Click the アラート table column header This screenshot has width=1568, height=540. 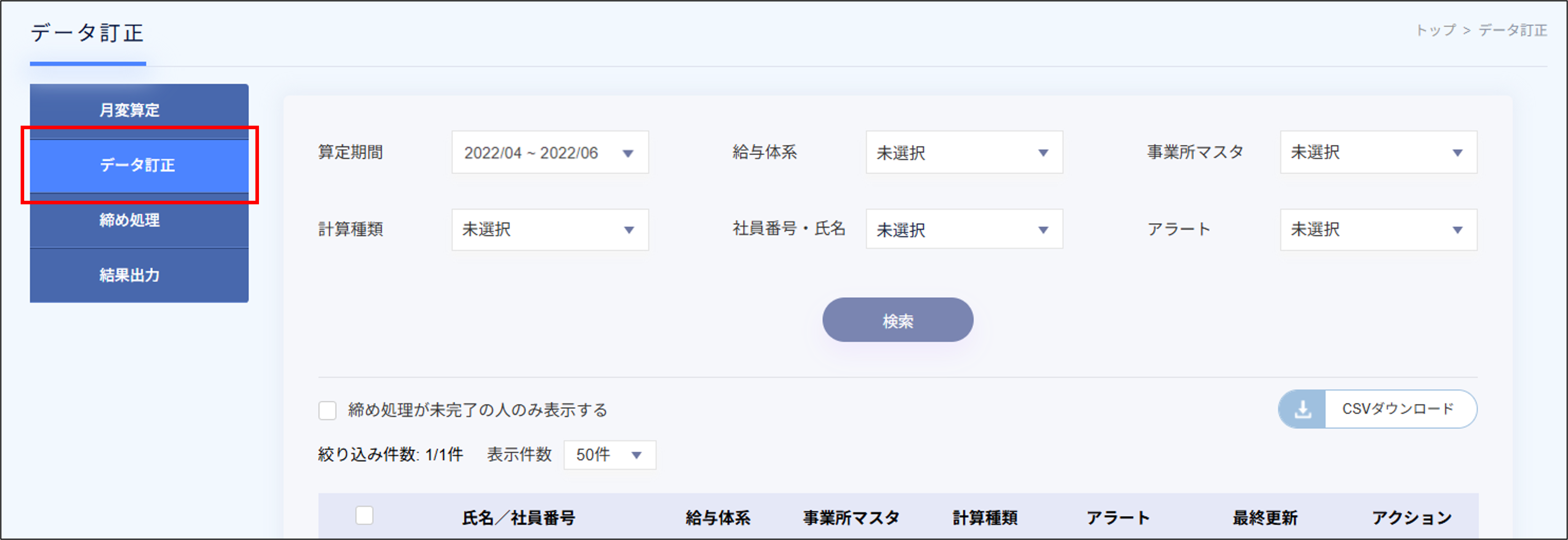[x=1118, y=518]
